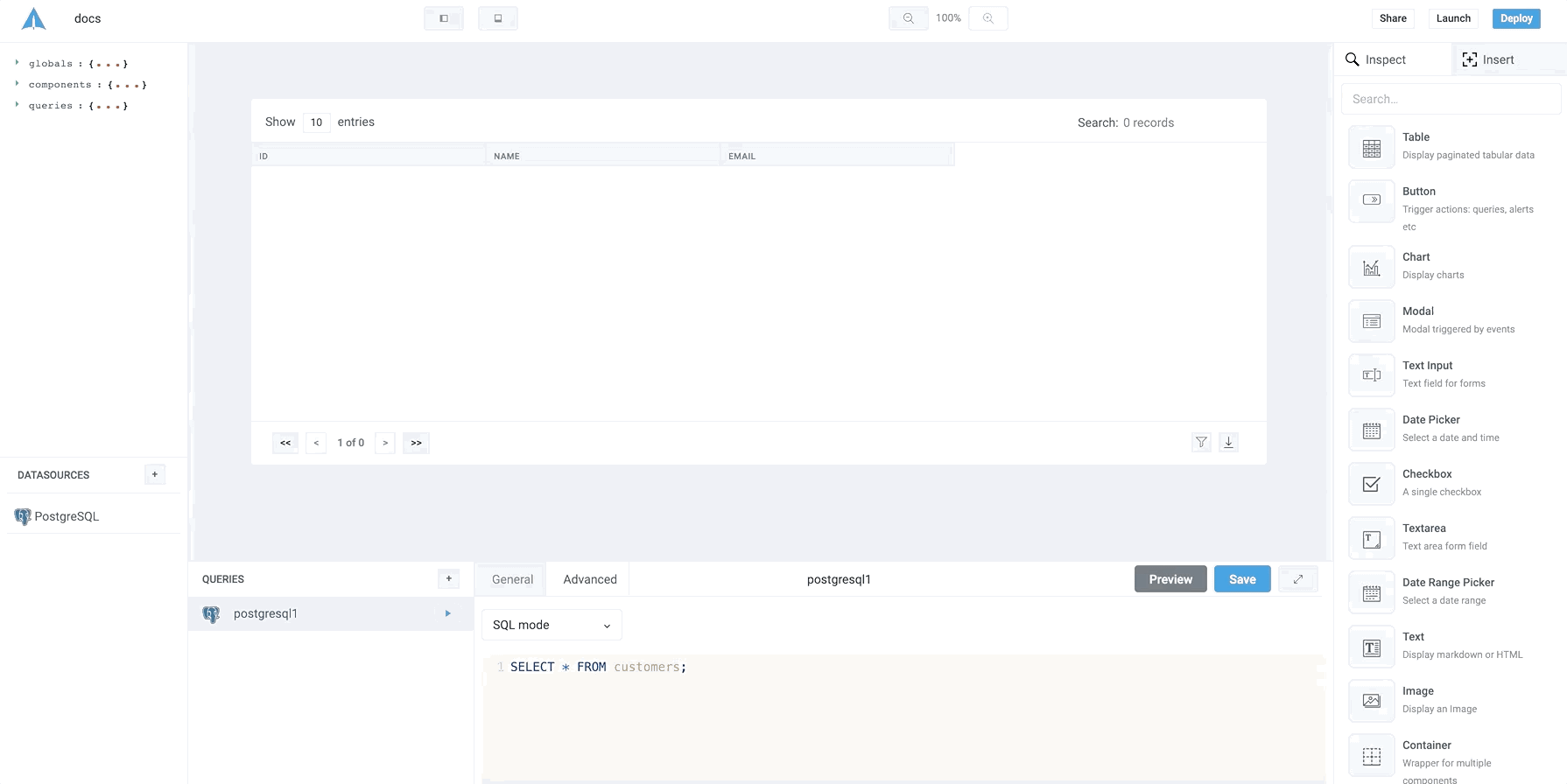The image size is (1567, 784).
Task: Expand the query editor panel
Action: pos(1297,579)
